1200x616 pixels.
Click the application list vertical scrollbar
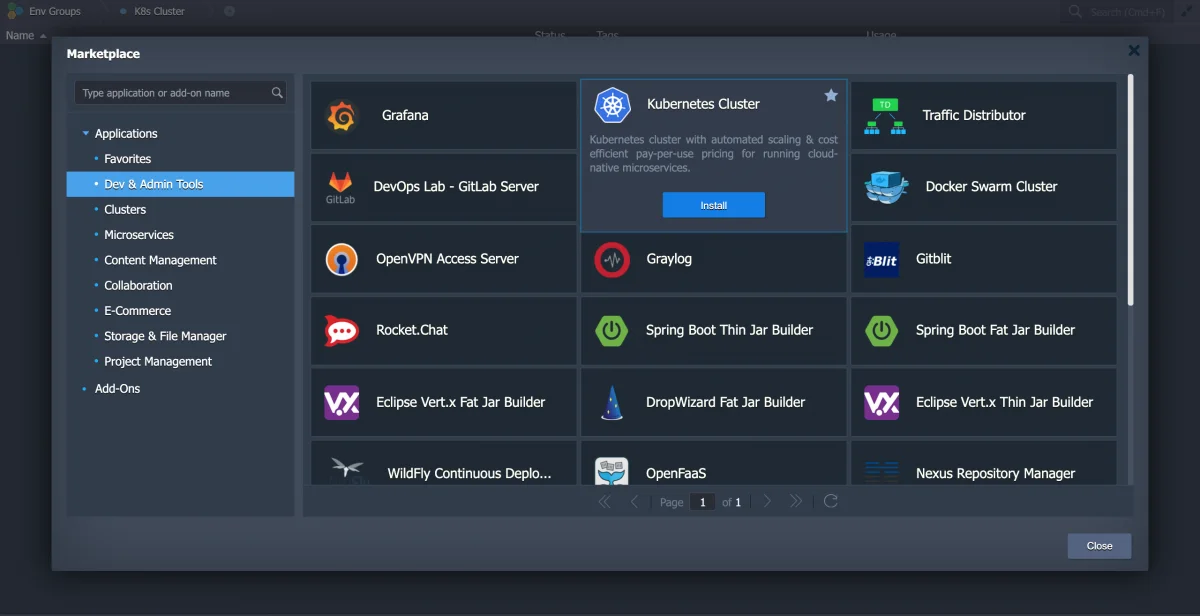coord(1131,190)
